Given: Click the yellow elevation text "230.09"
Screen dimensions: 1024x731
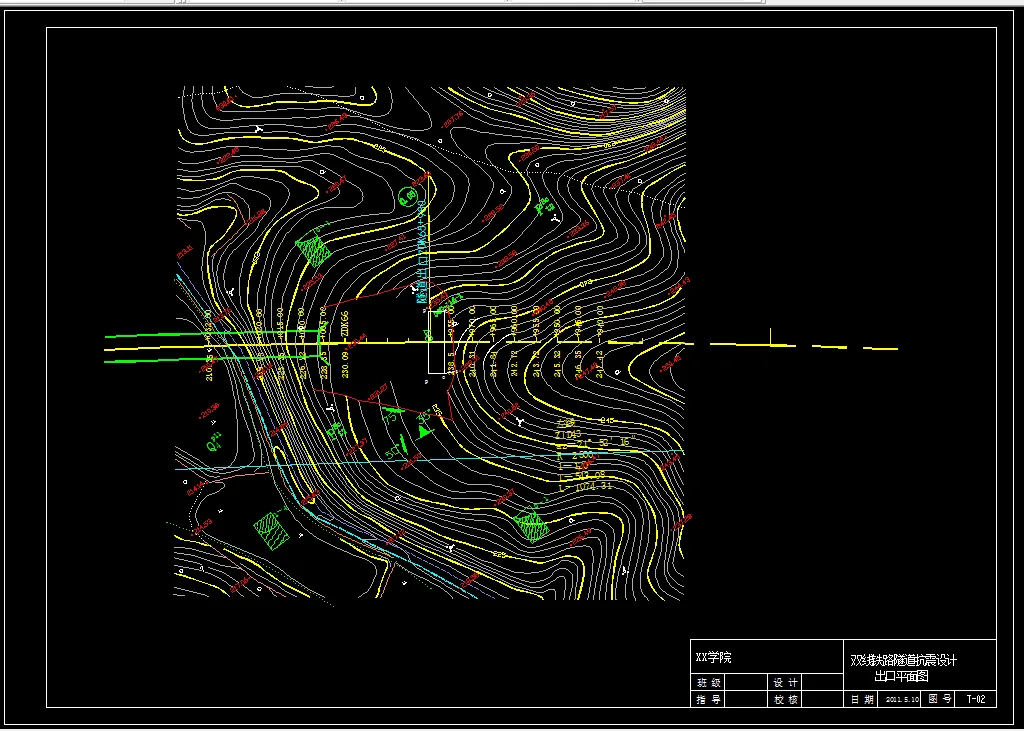Looking at the screenshot, I should [345, 365].
